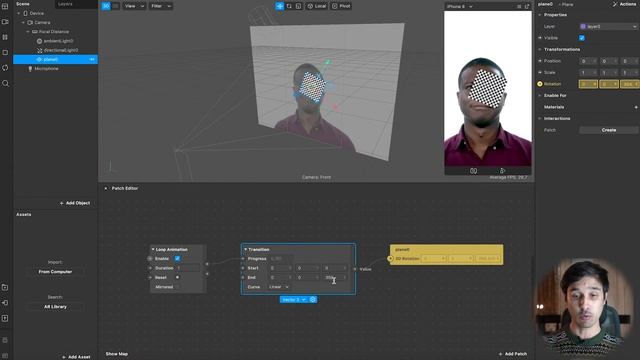Open the iPhone 8 device dropdown

pos(459,7)
